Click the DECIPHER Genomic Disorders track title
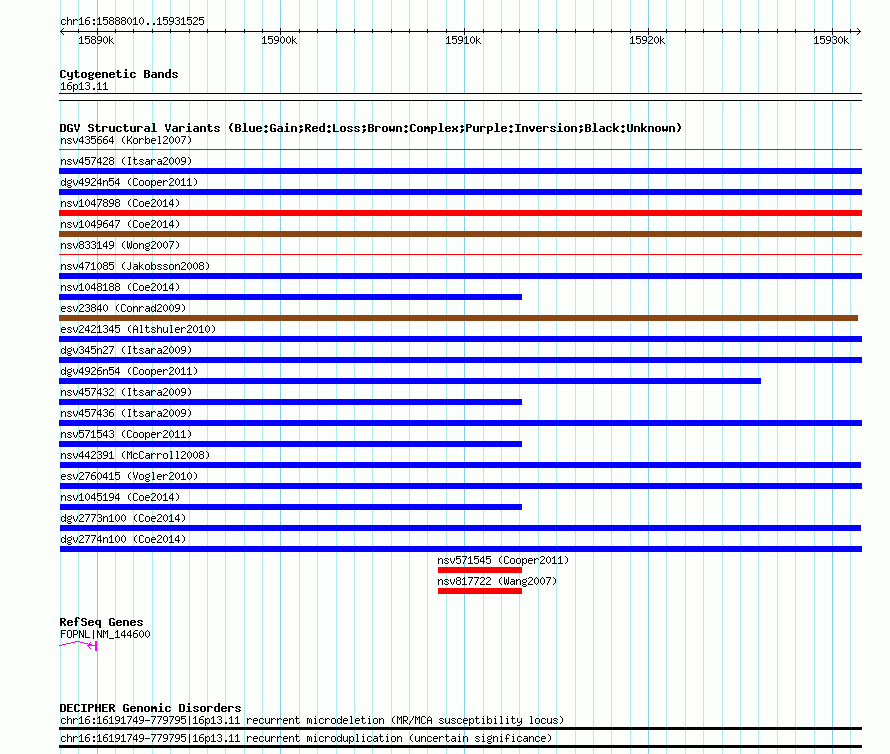The height and width of the screenshot is (754, 890). click(150, 708)
